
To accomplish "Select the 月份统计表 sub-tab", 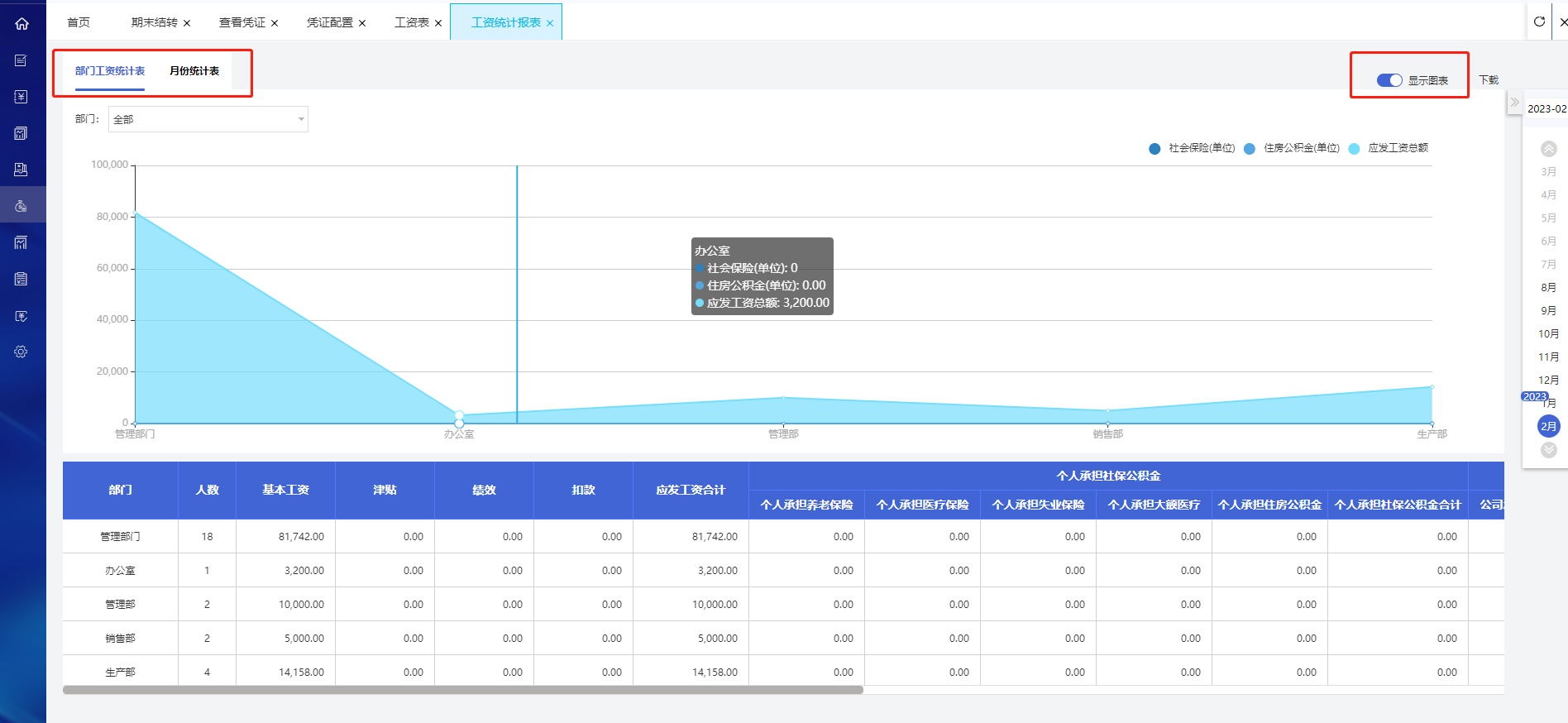I will [194, 71].
